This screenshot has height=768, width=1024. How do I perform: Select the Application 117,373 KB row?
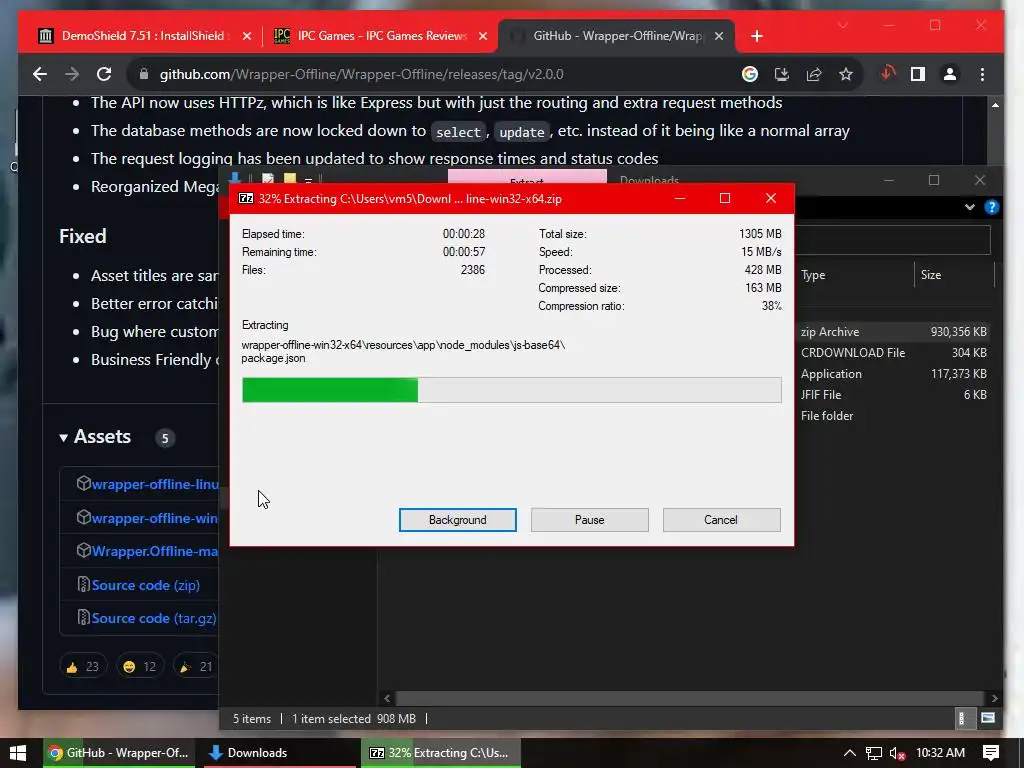coord(893,374)
